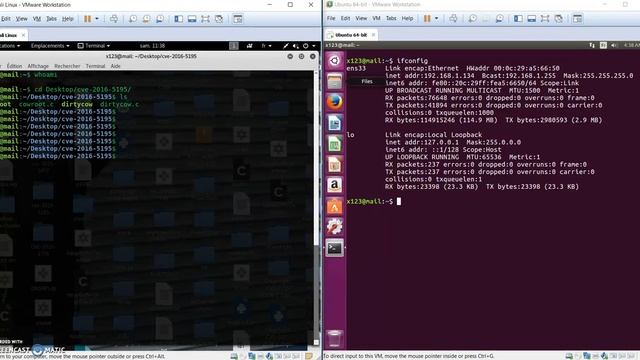Open Ubuntu Software from the launcher

(x=334, y=206)
